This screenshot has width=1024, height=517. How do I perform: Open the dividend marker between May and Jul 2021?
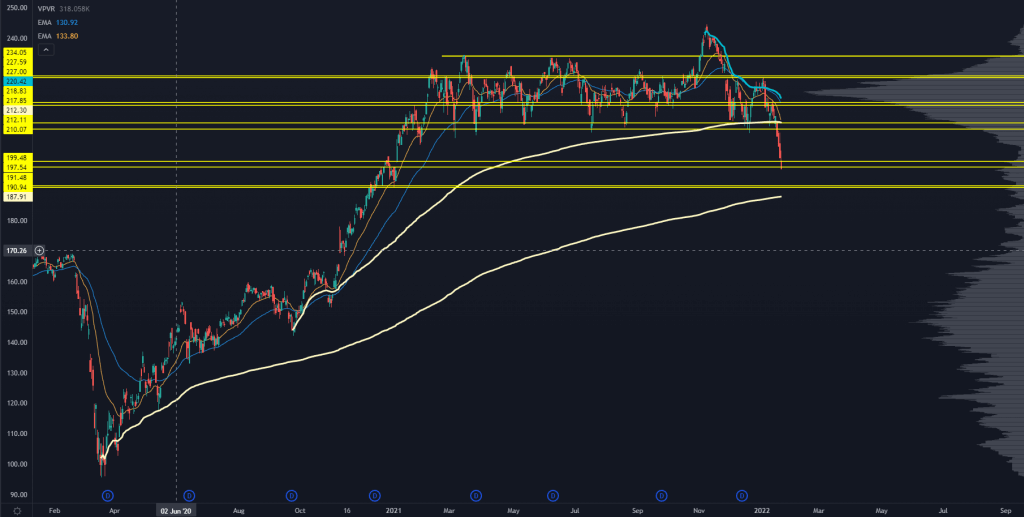coord(553,495)
